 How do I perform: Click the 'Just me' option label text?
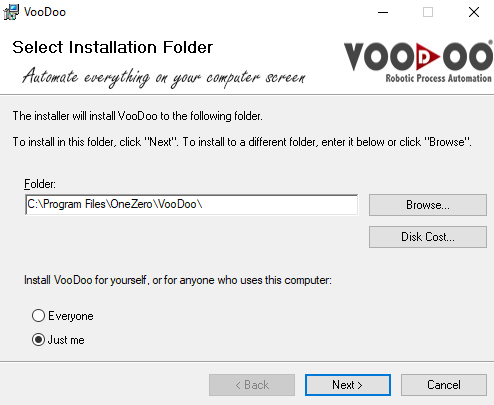(x=66, y=340)
